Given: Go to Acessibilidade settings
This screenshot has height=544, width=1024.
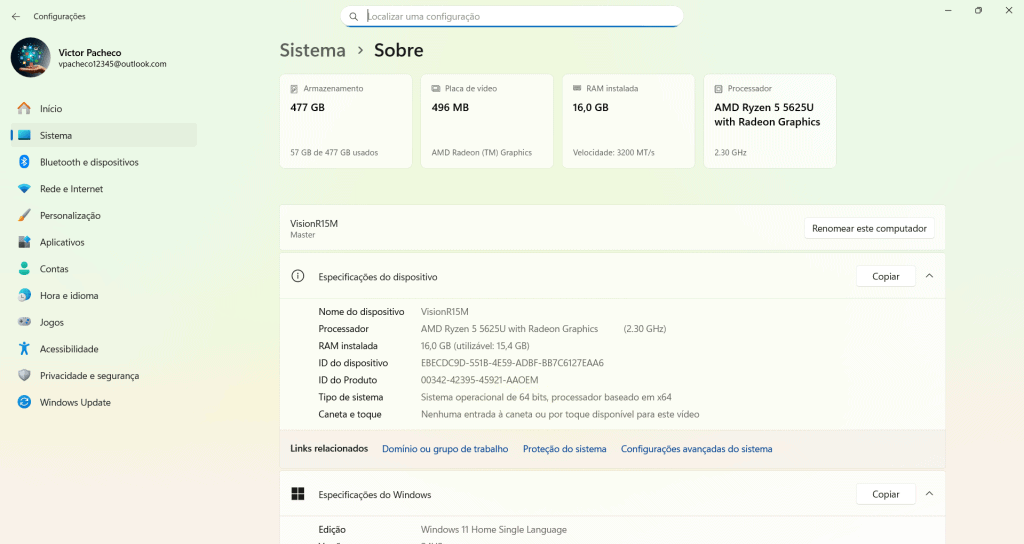Looking at the screenshot, I should 68,349.
